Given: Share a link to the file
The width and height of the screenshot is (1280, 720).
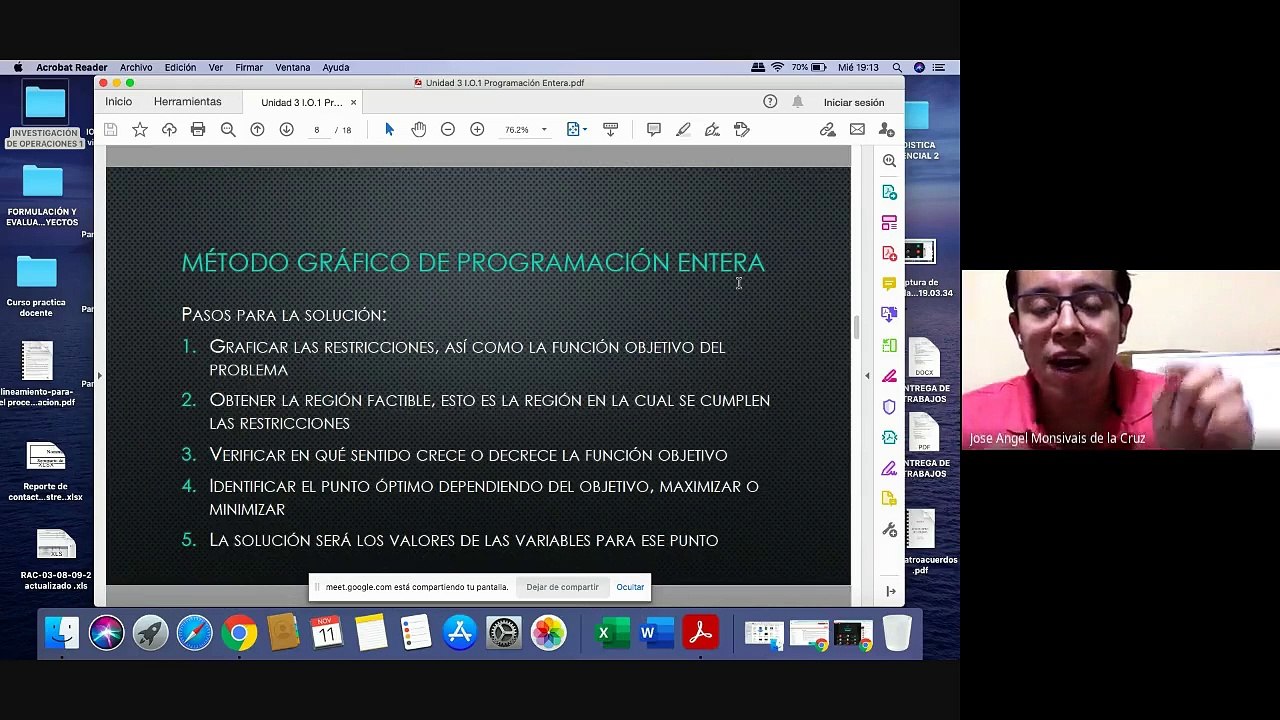Looking at the screenshot, I should pos(828,130).
